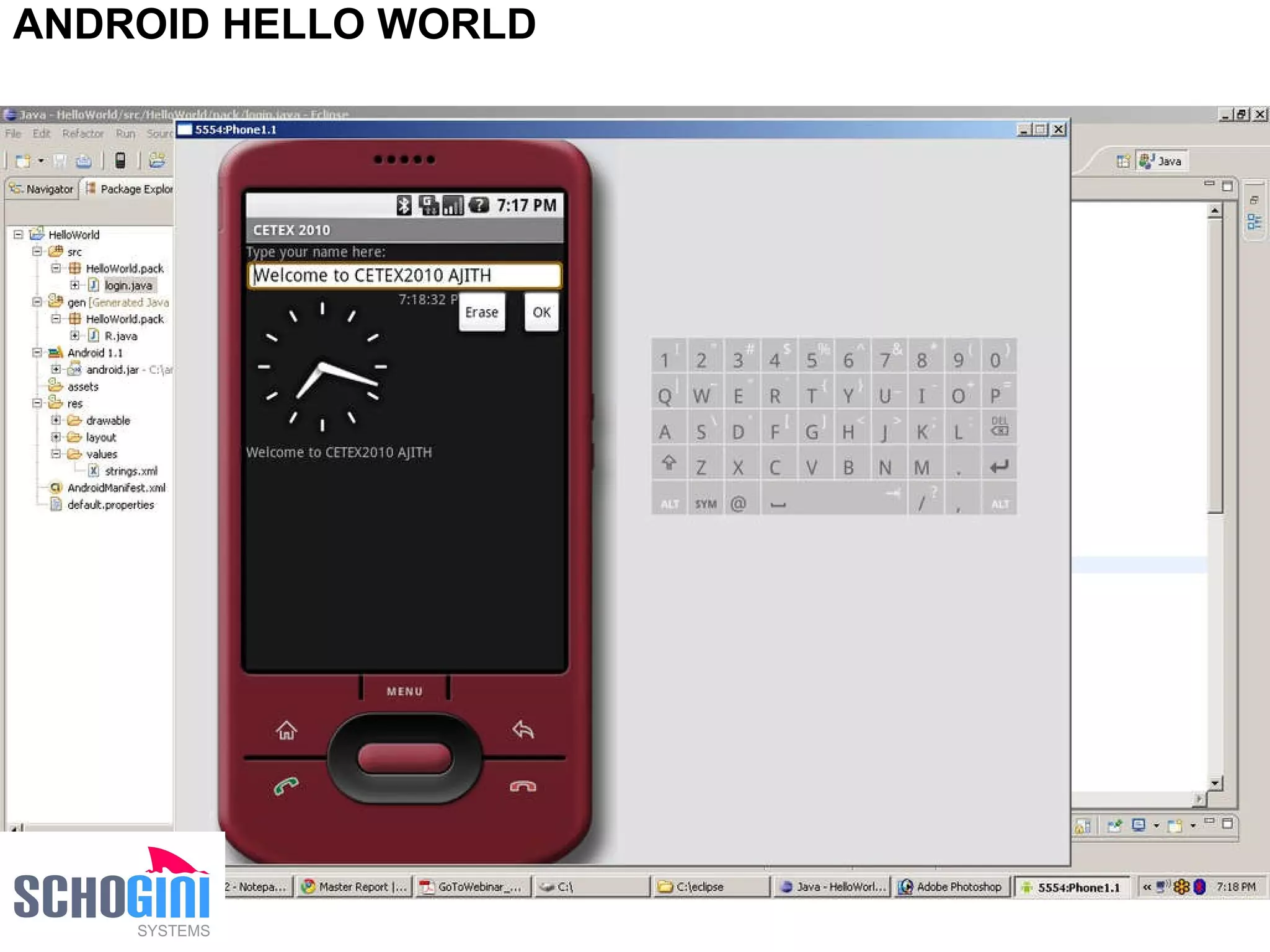Open the Edit menu in Eclipse

click(x=41, y=133)
